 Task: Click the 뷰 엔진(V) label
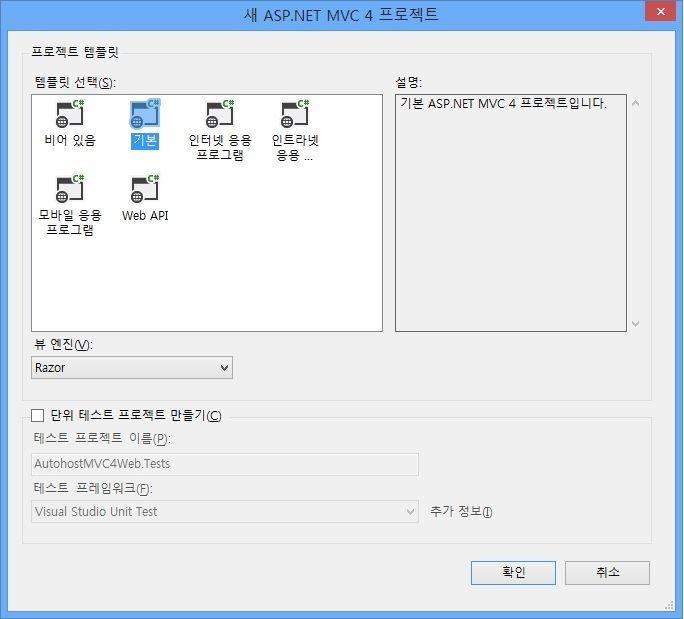[x=63, y=344]
